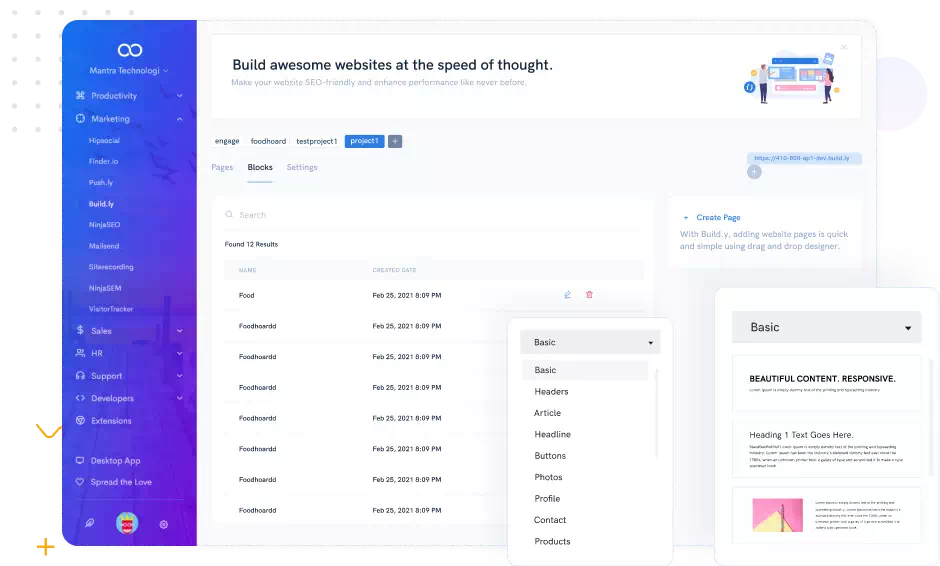Expand the Support section chevron
Viewport: 940px width, 566px height.
click(179, 376)
